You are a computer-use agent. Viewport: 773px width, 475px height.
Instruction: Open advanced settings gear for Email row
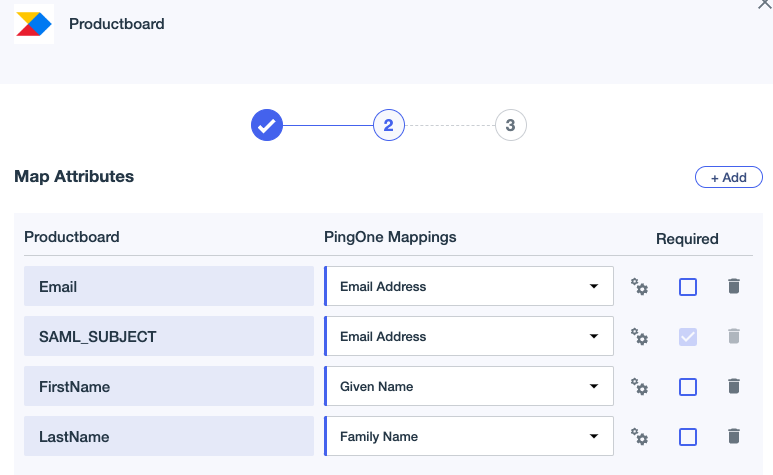[x=639, y=287]
